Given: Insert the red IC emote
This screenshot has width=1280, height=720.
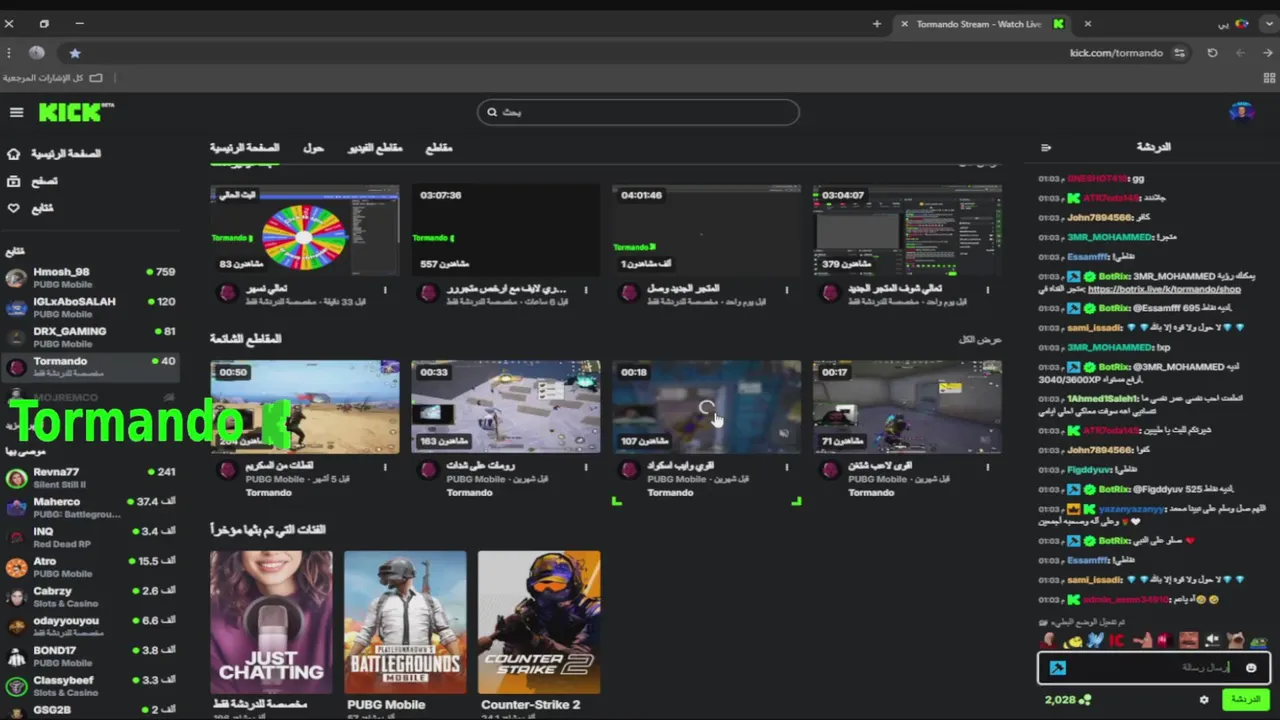Looking at the screenshot, I should click(1117, 640).
